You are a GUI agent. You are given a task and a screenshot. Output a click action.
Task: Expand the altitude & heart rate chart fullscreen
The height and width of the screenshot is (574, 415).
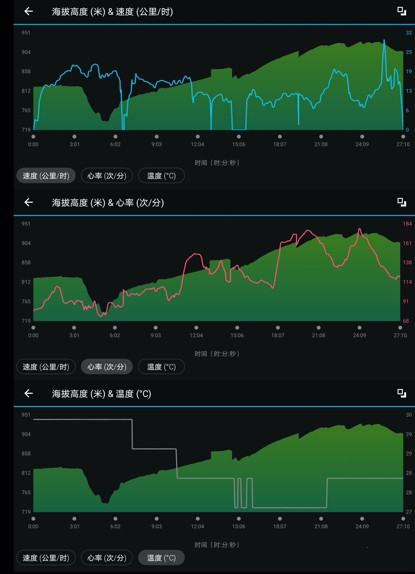pyautogui.click(x=401, y=202)
